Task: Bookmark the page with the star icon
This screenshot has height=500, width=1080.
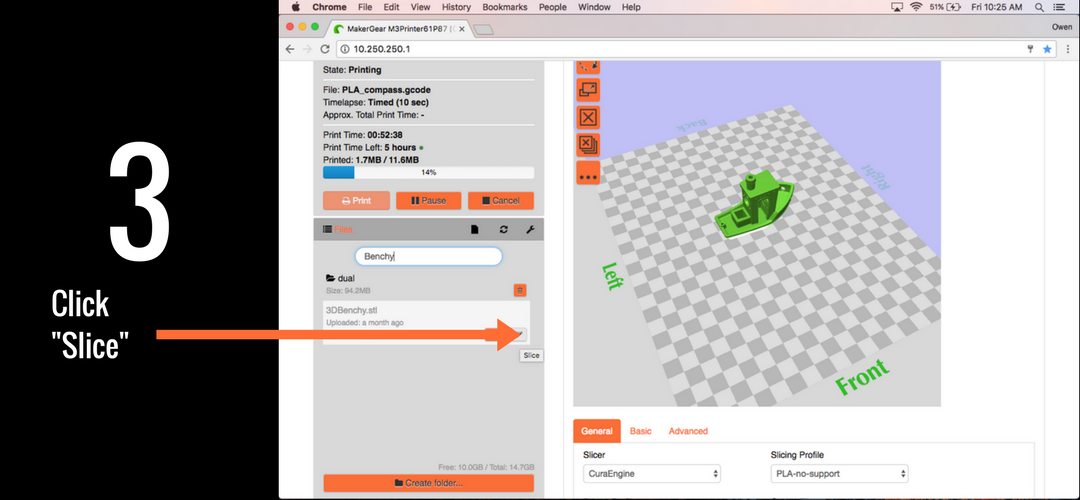Action: point(1047,49)
